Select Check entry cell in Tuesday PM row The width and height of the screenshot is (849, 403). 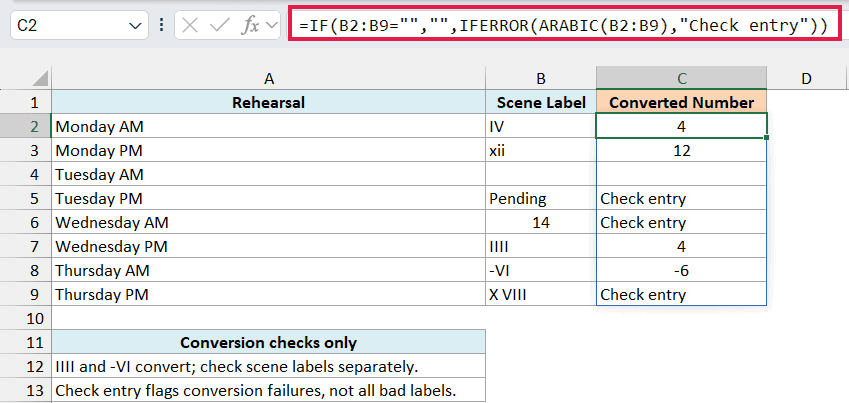681,198
